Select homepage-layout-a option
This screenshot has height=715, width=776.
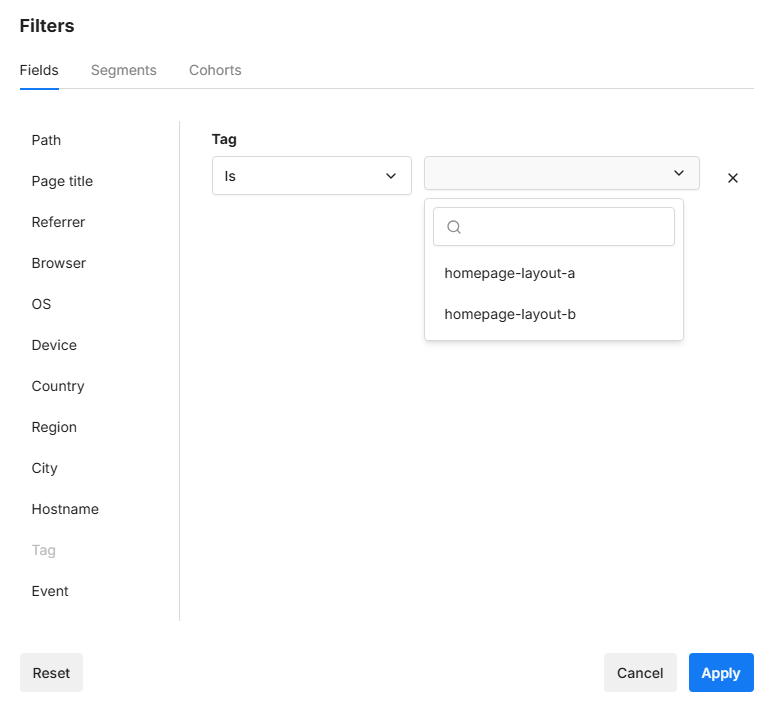click(509, 273)
